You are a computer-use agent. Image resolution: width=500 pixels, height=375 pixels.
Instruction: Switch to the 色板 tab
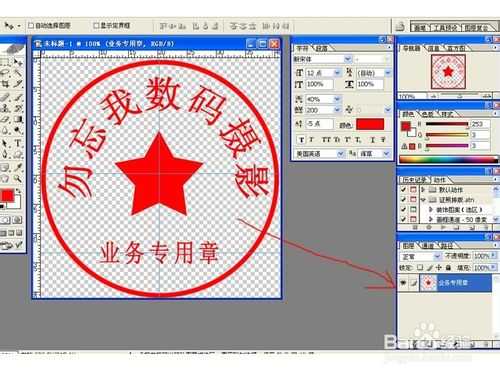pos(427,114)
